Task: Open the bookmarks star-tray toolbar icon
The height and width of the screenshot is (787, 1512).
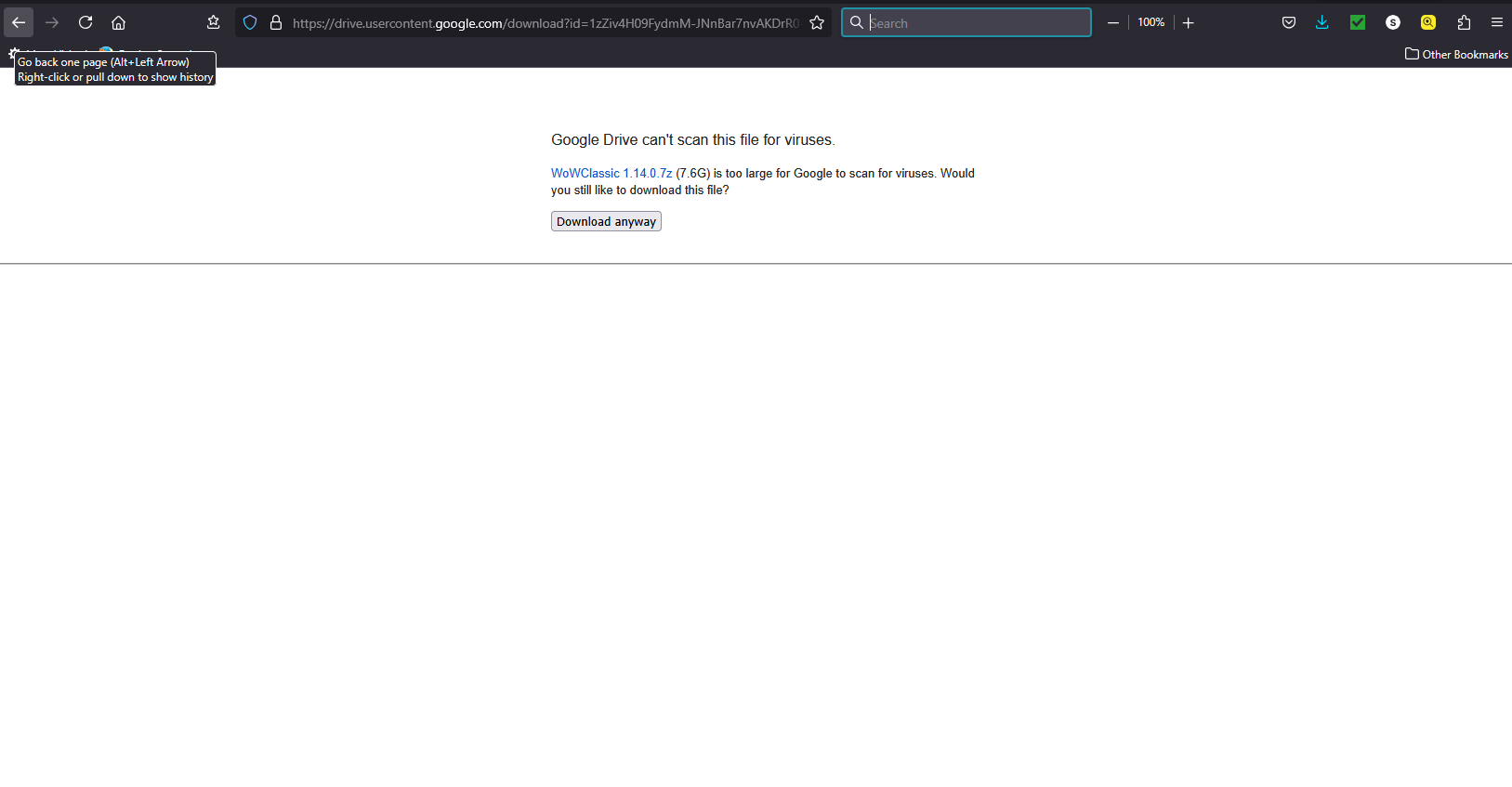Action: click(x=214, y=22)
